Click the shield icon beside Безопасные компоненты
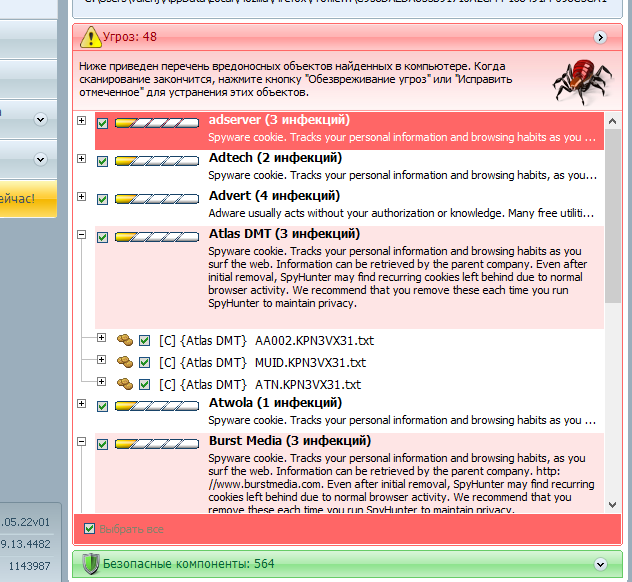 [x=91, y=563]
